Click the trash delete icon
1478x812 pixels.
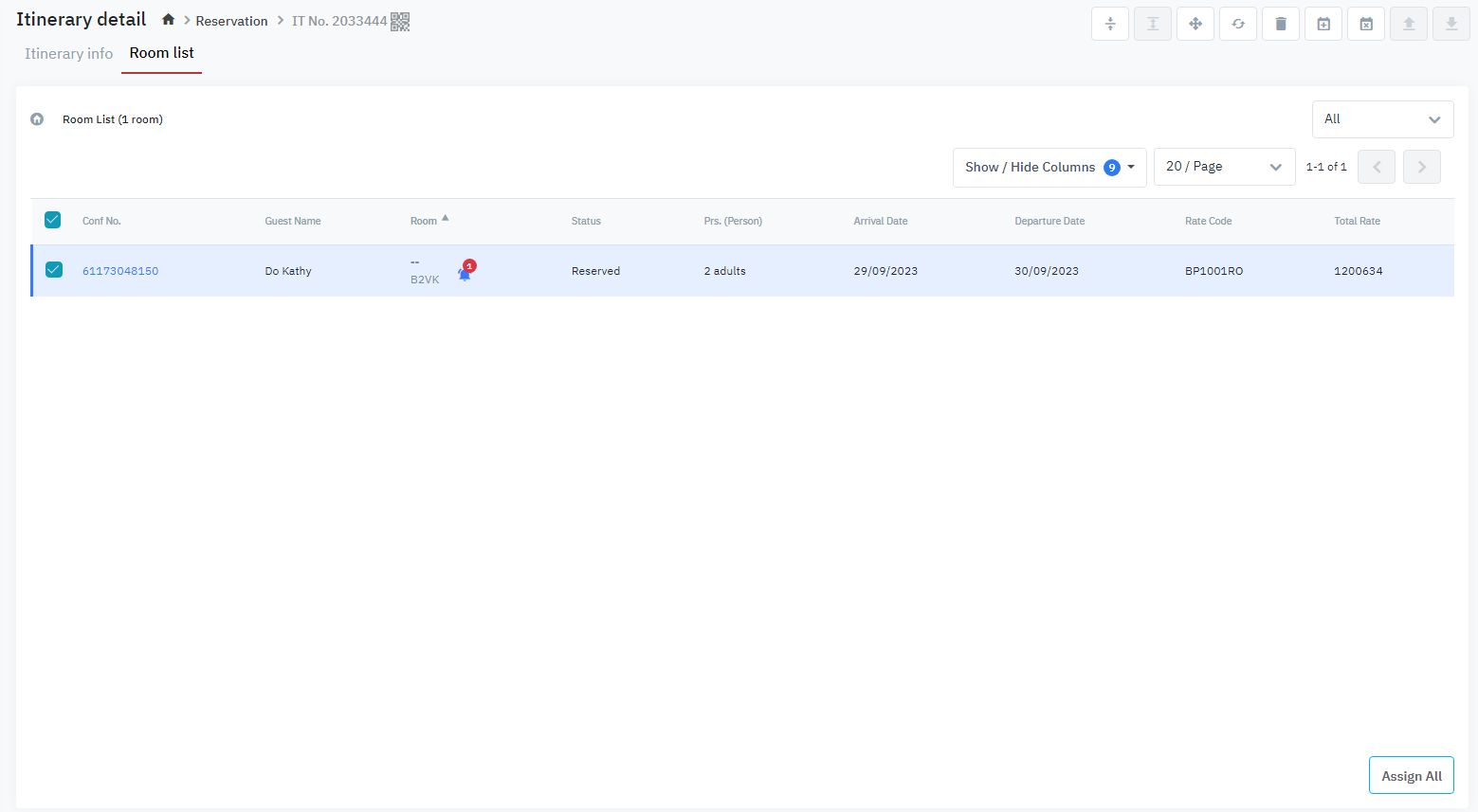click(x=1281, y=24)
